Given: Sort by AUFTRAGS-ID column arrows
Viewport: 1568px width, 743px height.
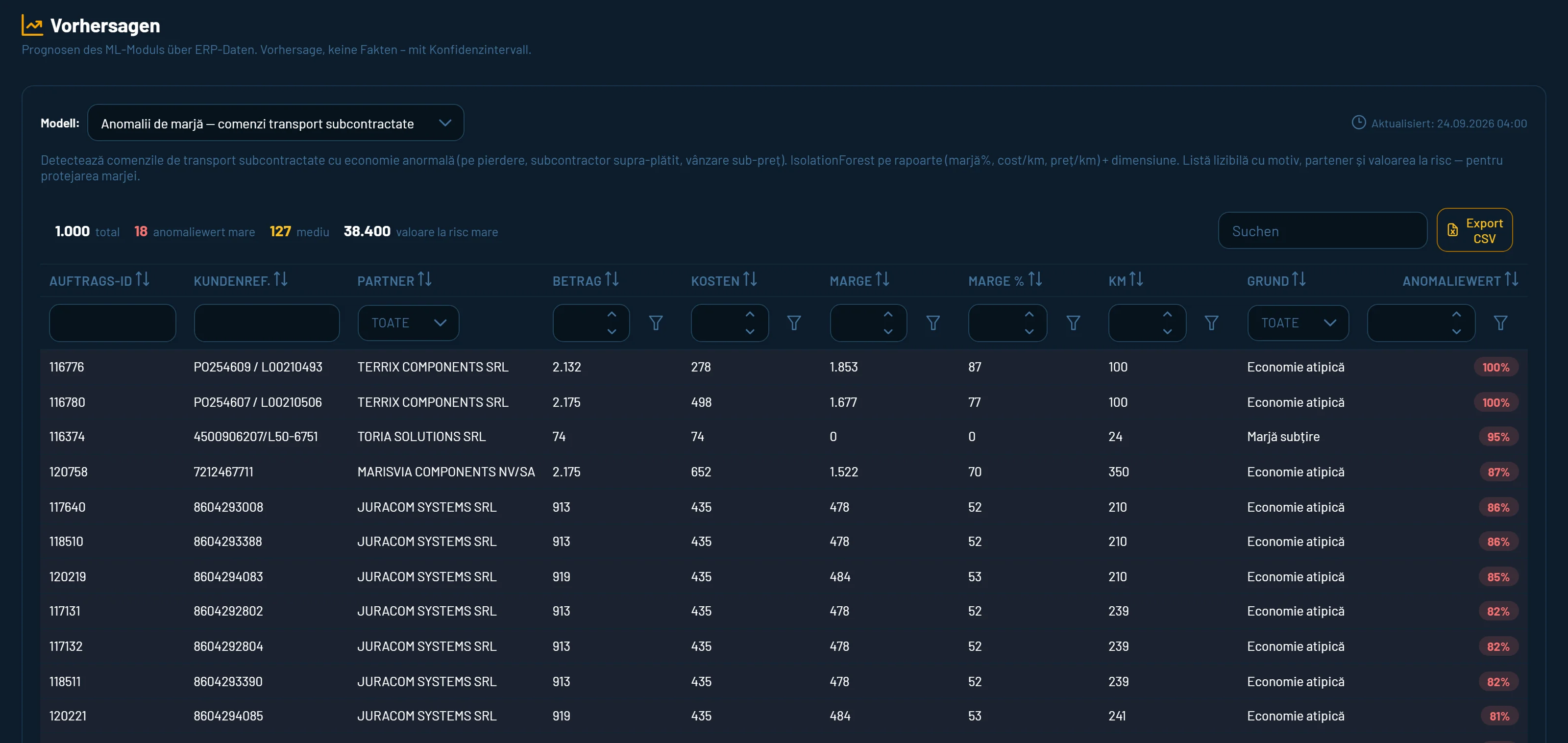Looking at the screenshot, I should coord(143,279).
